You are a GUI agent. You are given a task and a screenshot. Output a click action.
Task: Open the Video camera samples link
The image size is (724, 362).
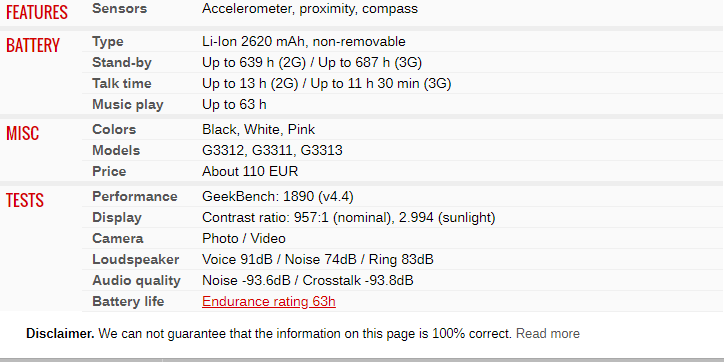pos(268,239)
